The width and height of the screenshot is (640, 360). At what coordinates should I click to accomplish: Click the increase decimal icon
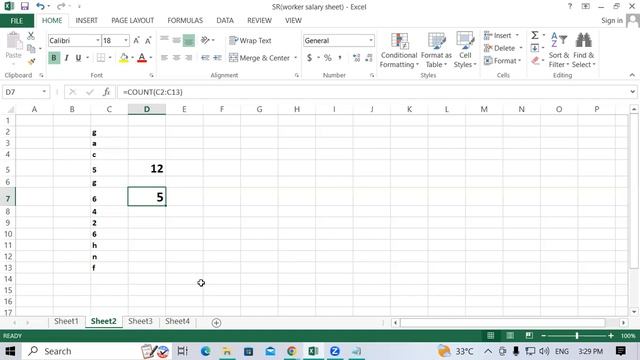356,58
